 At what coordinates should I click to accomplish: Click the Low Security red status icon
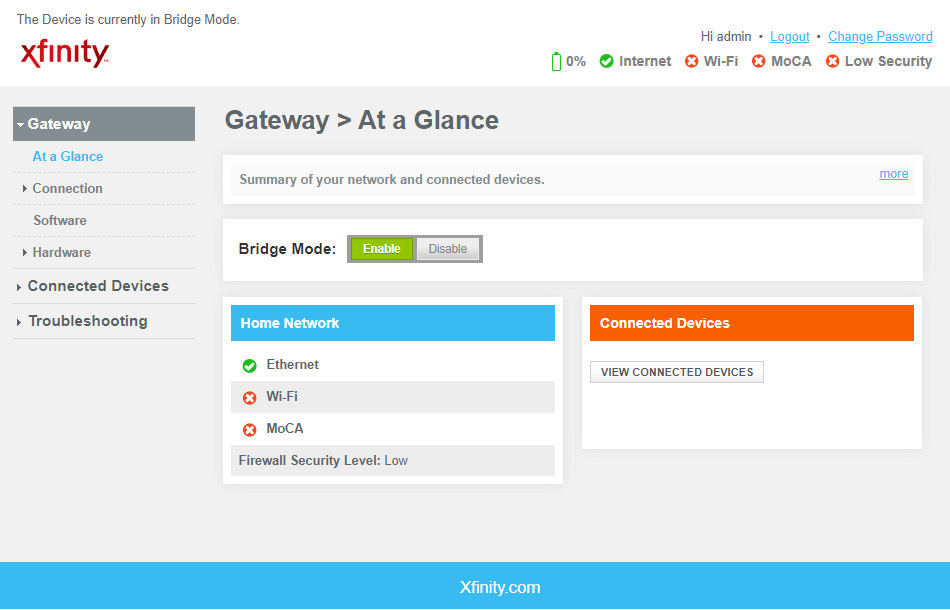coord(832,62)
